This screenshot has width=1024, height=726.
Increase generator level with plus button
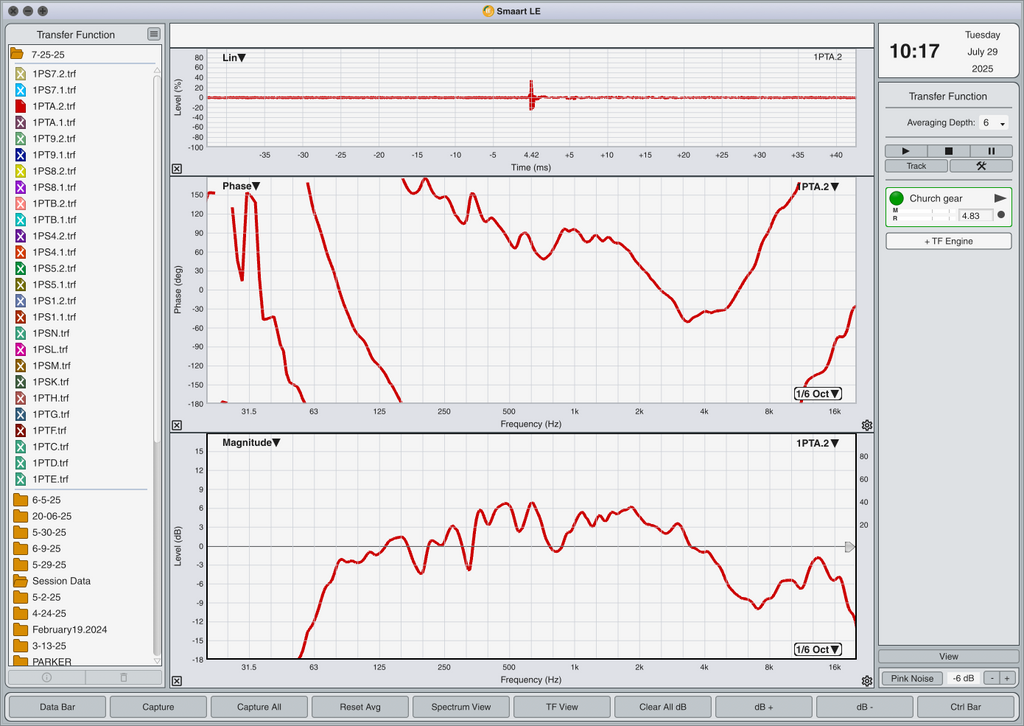1007,678
